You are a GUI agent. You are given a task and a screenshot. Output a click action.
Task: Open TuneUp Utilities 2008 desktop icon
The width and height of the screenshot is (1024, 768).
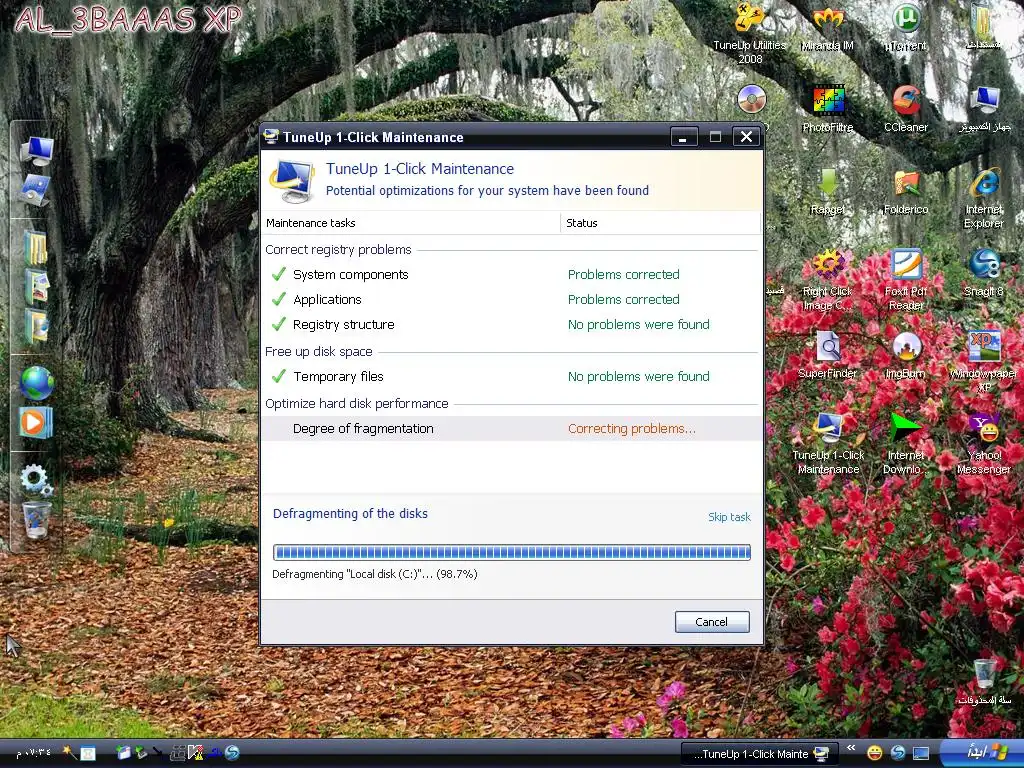click(749, 34)
